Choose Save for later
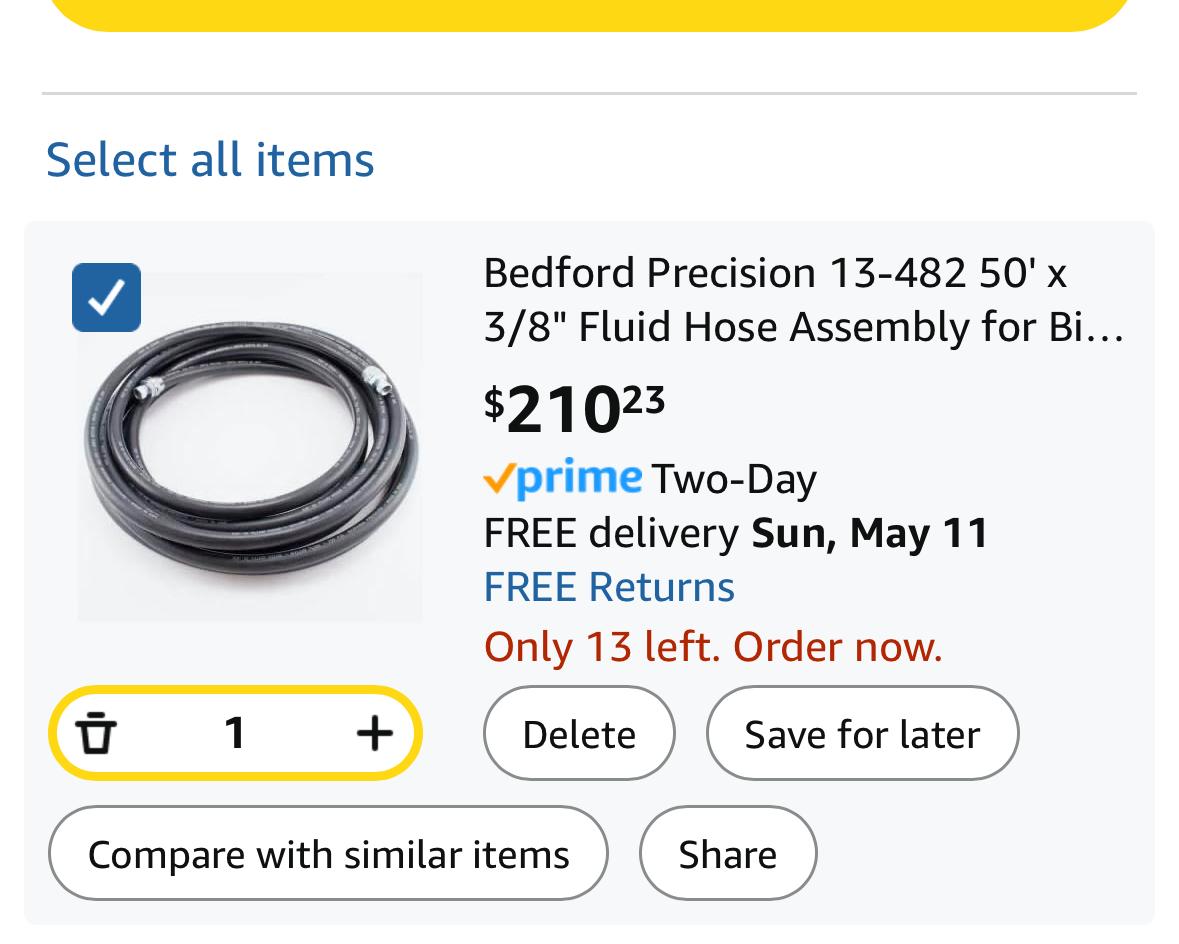The height and width of the screenshot is (944, 1179). tap(862, 734)
